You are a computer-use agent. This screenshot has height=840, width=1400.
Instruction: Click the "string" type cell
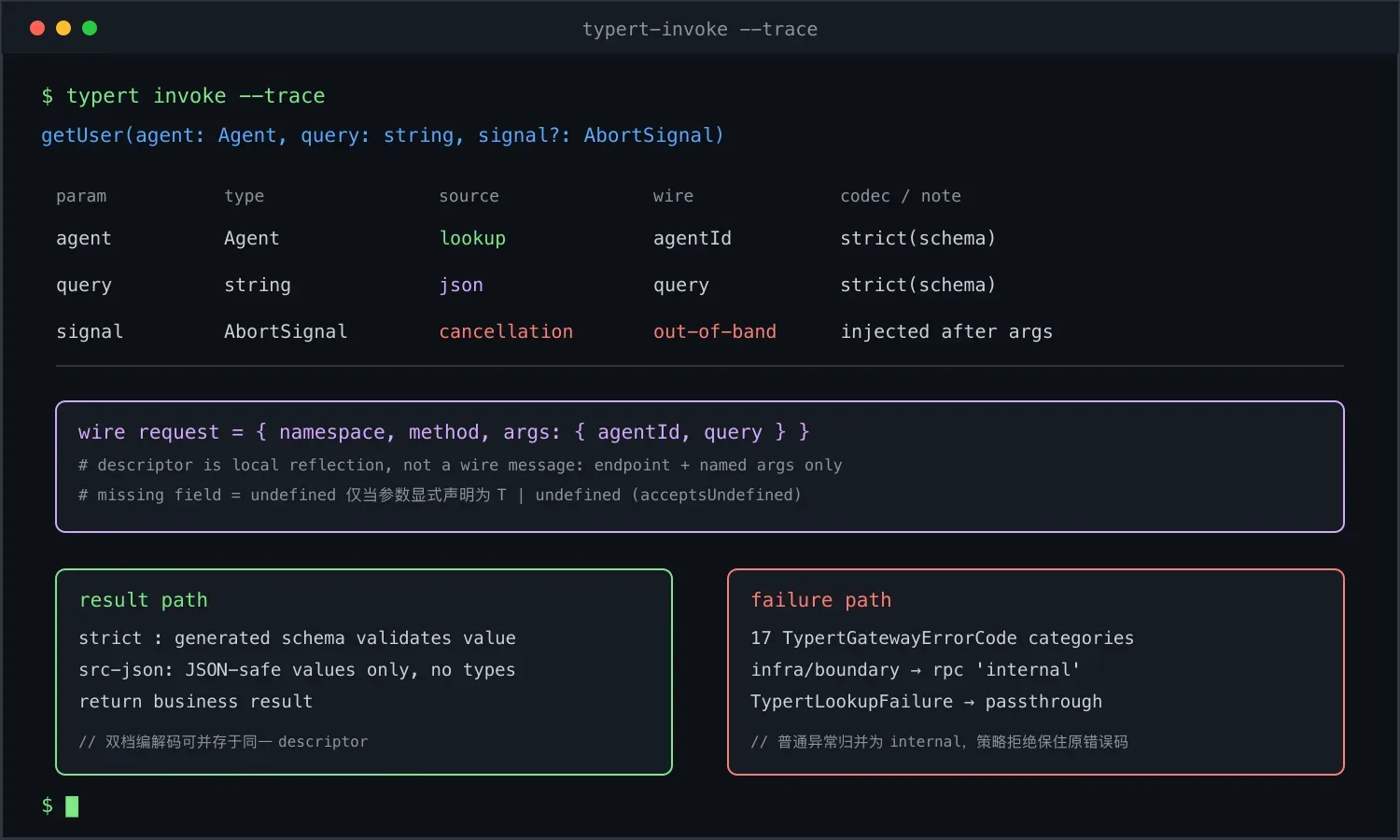[x=257, y=286]
